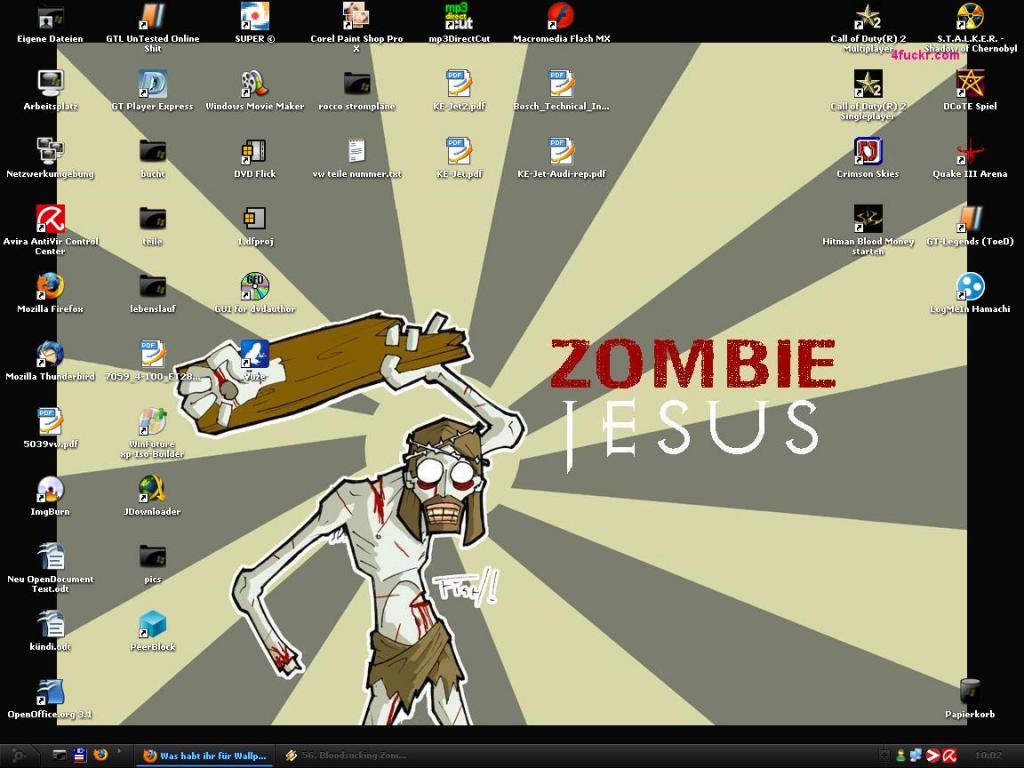The height and width of the screenshot is (768, 1024).
Task: Open the Mozilla Firefox desktop shortcut
Action: pyautogui.click(x=50, y=287)
